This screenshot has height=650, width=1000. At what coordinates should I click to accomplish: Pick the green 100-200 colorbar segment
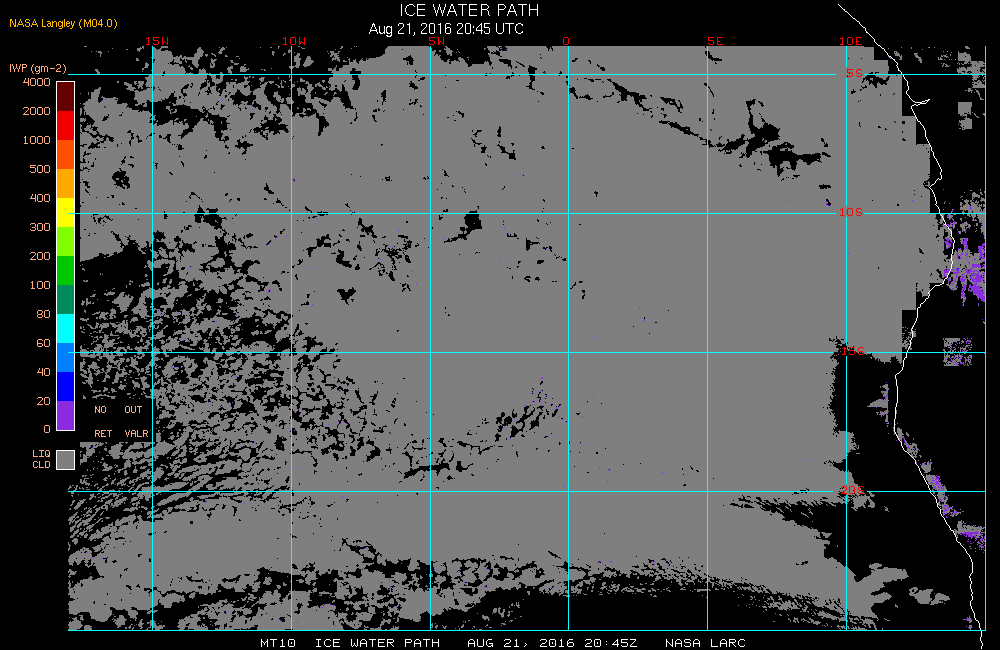pos(66,270)
